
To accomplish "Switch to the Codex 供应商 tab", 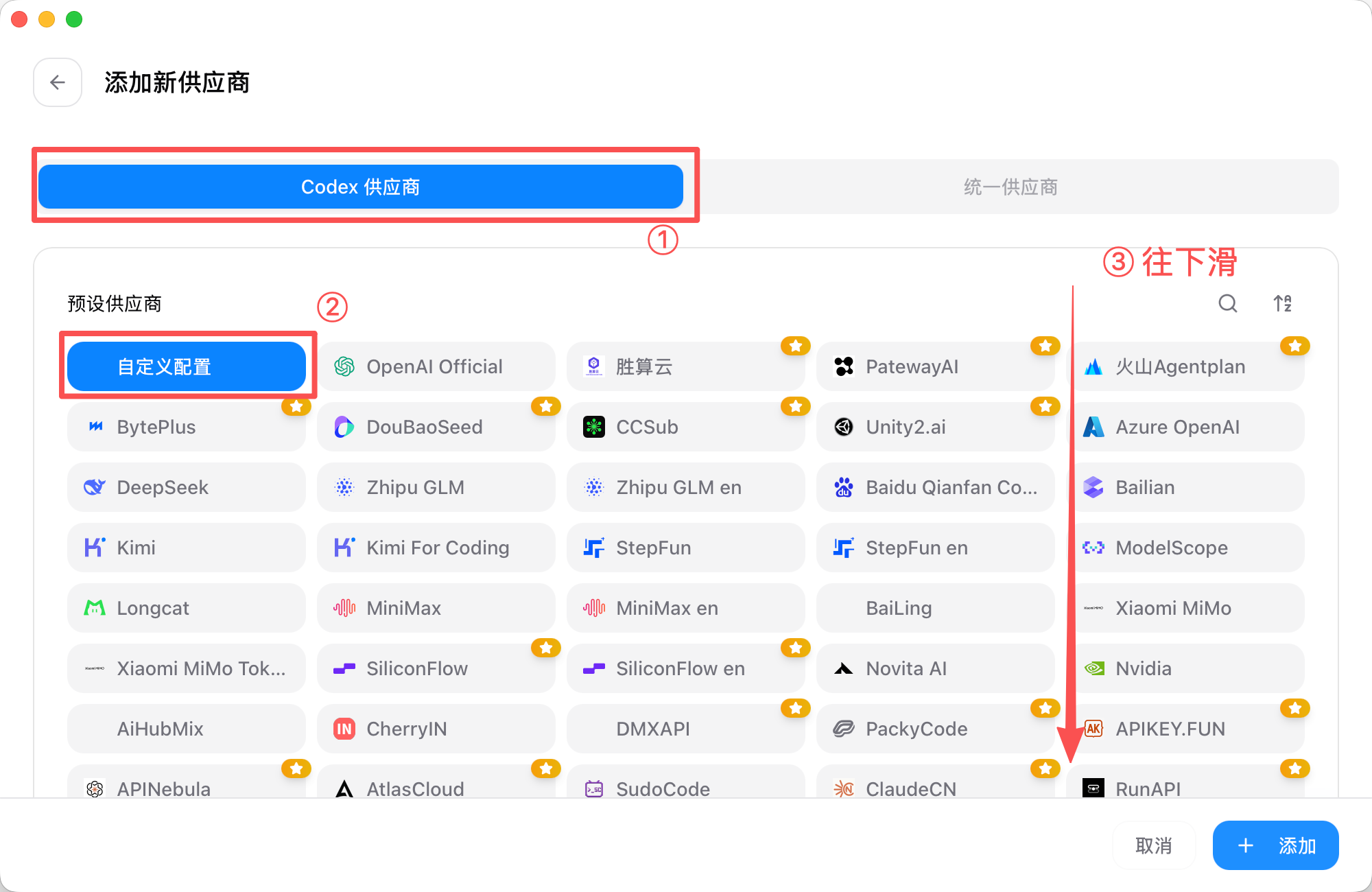I will [x=361, y=187].
